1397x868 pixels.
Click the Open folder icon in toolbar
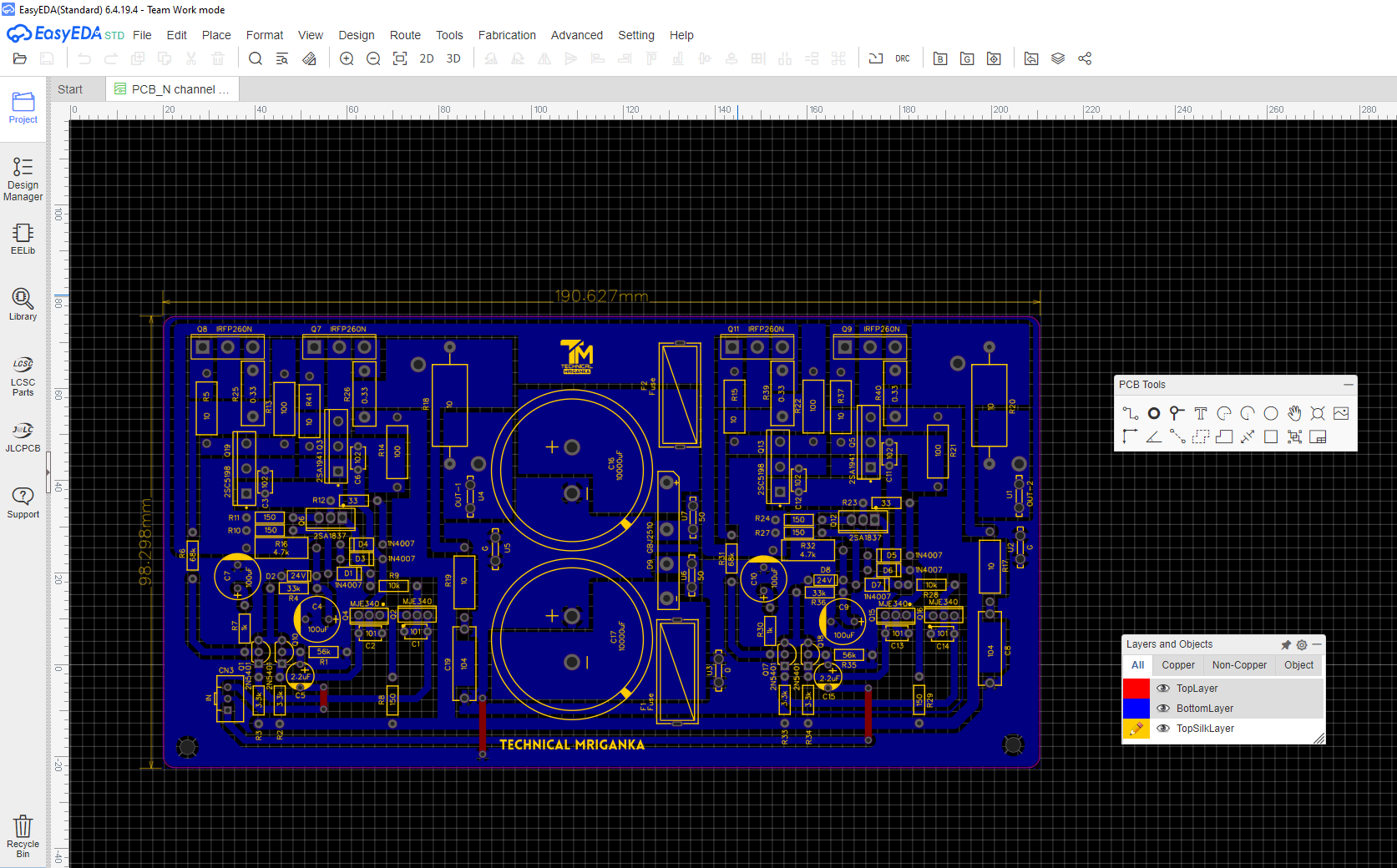click(20, 58)
